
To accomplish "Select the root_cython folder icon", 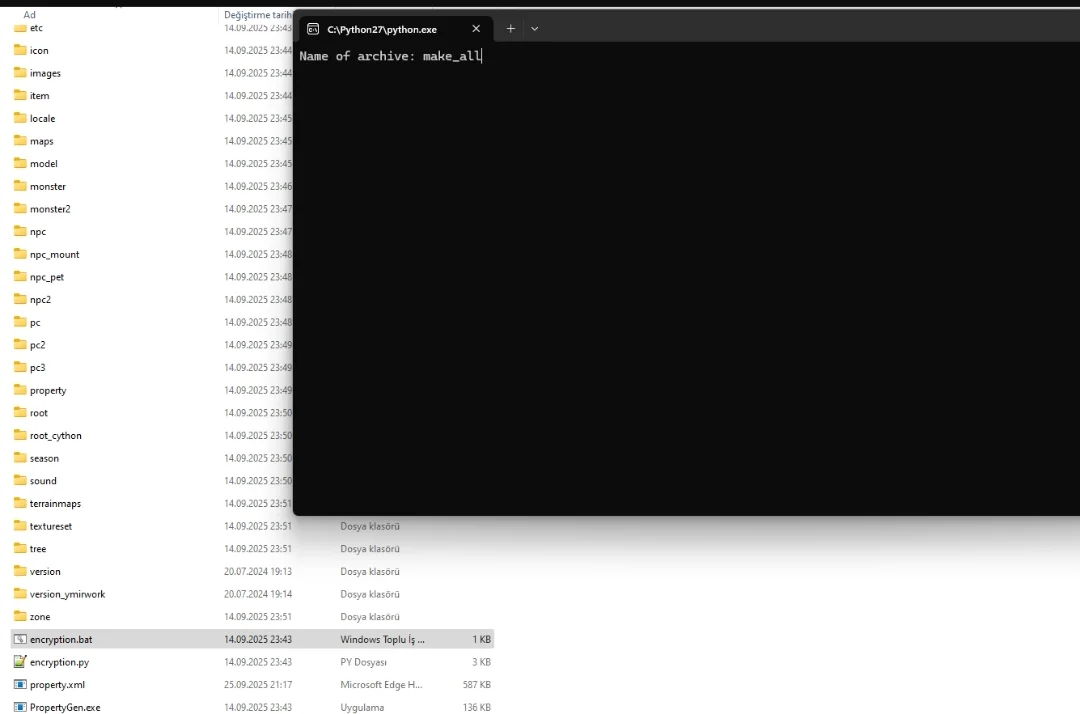I will (x=20, y=435).
